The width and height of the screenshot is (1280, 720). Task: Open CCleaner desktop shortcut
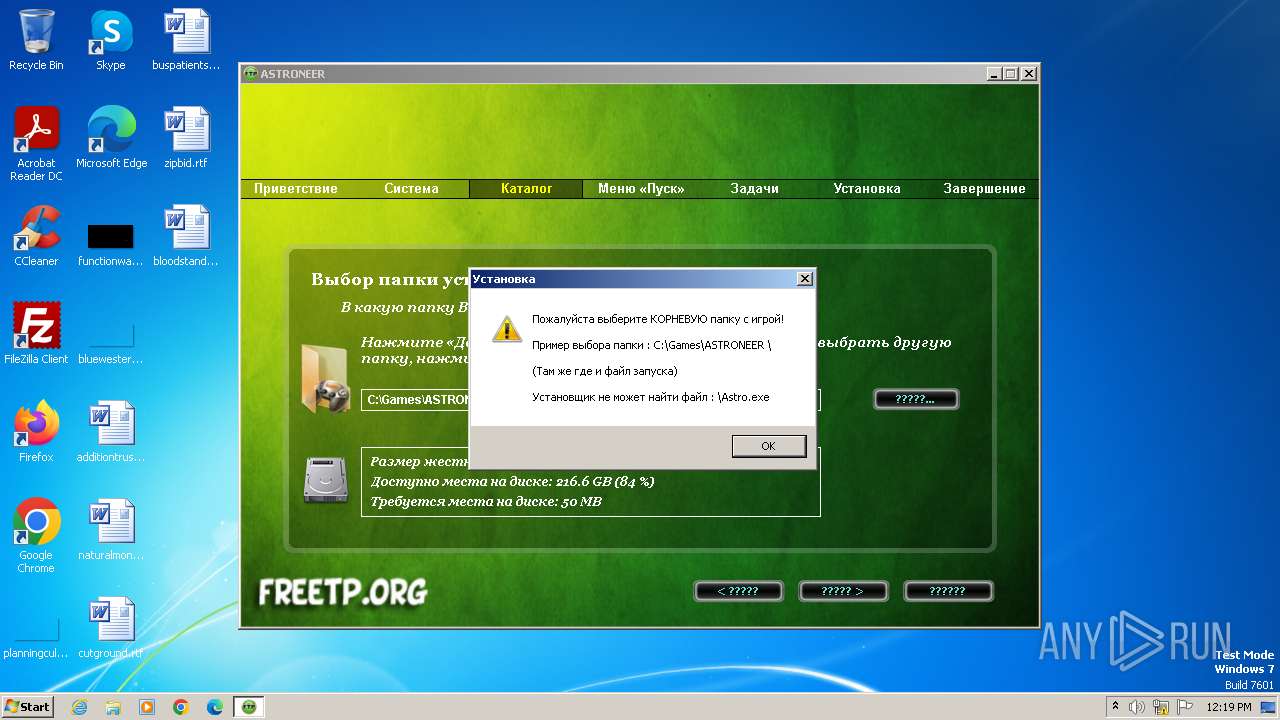click(x=36, y=235)
